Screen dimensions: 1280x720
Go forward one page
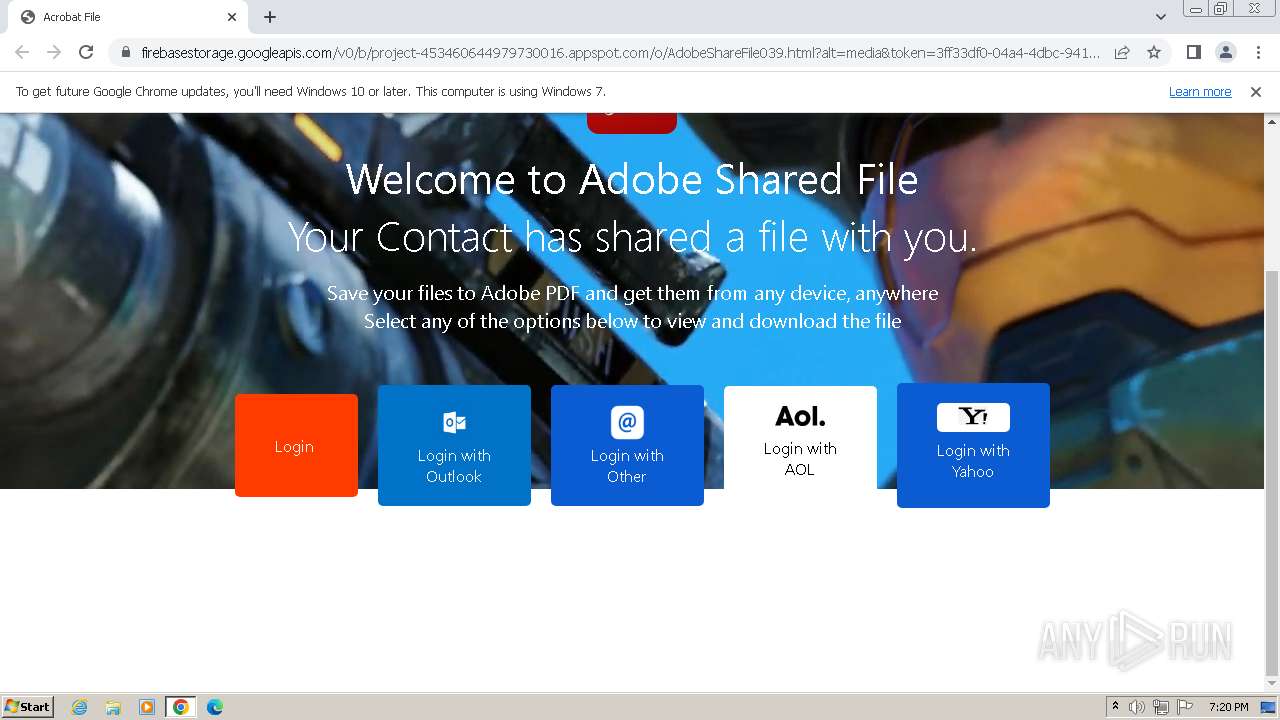click(x=54, y=52)
